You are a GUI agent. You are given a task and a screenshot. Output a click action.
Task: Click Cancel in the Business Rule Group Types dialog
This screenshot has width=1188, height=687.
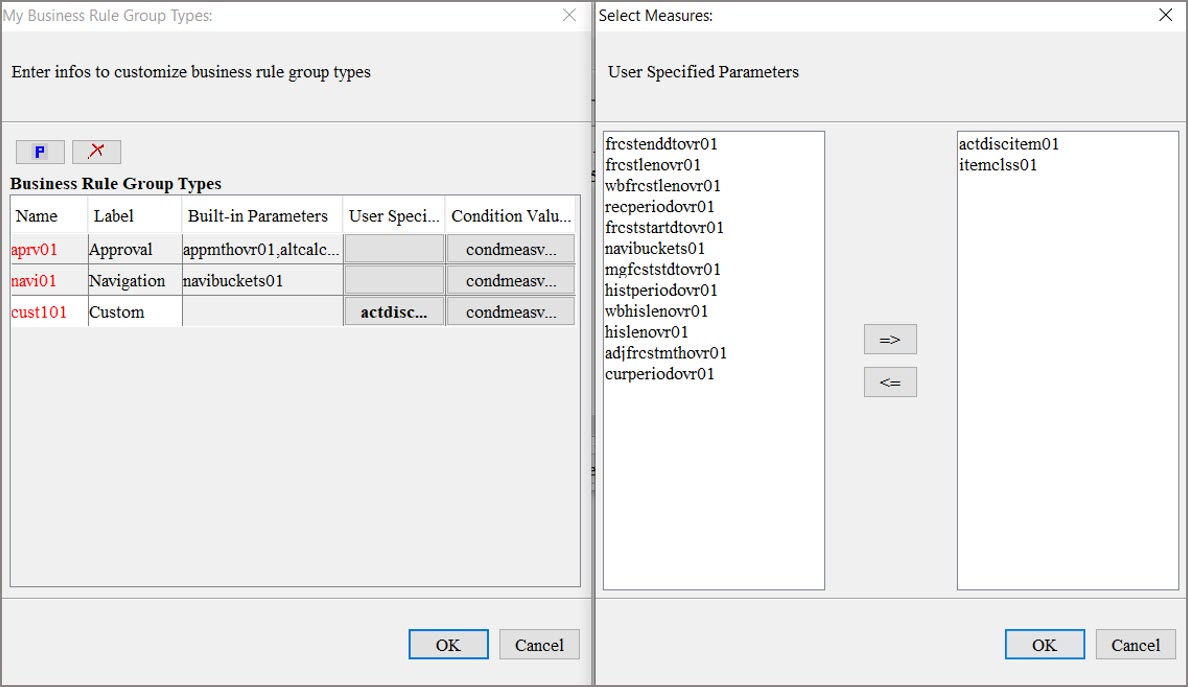click(x=539, y=644)
